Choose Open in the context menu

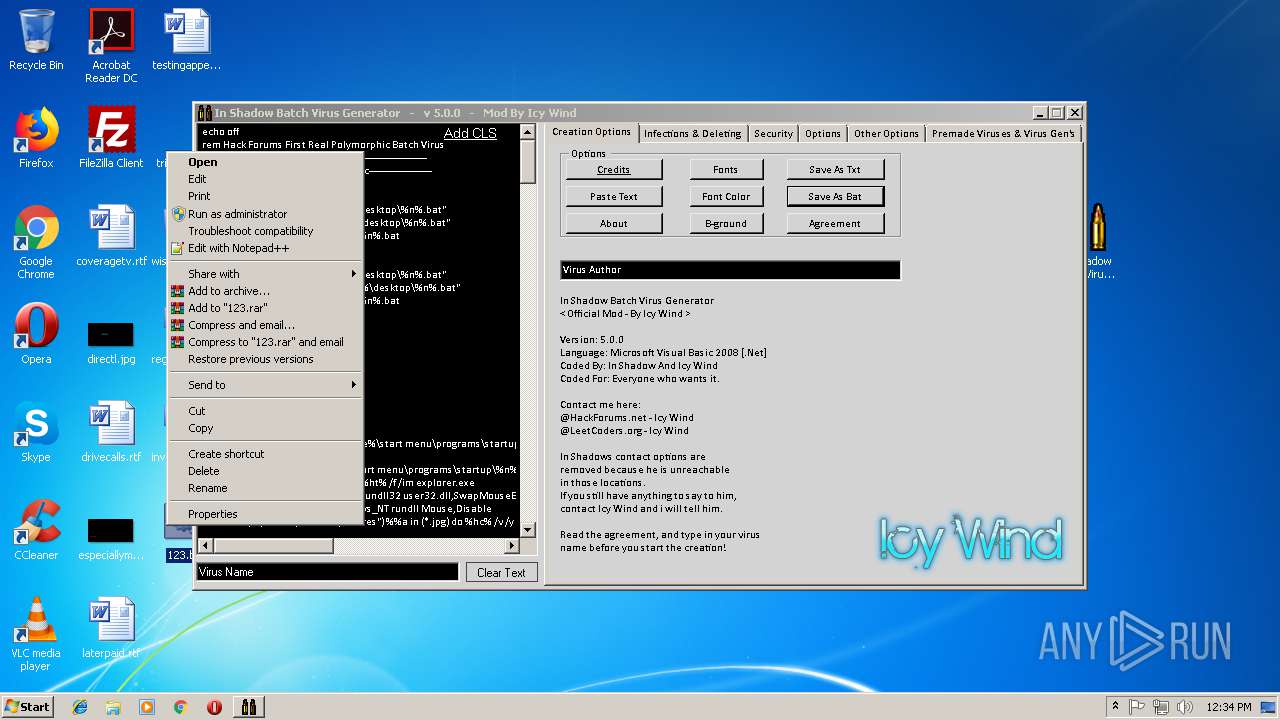tap(264, 162)
